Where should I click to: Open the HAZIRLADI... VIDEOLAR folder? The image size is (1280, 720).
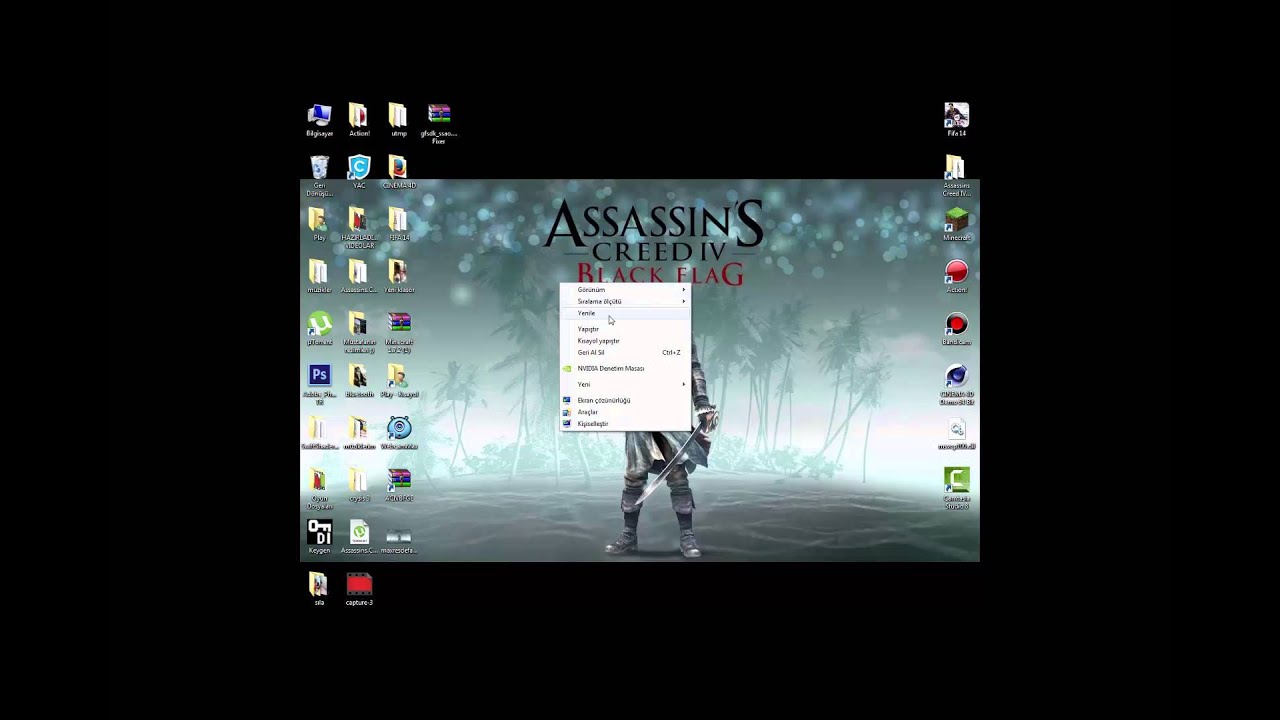pyautogui.click(x=359, y=228)
